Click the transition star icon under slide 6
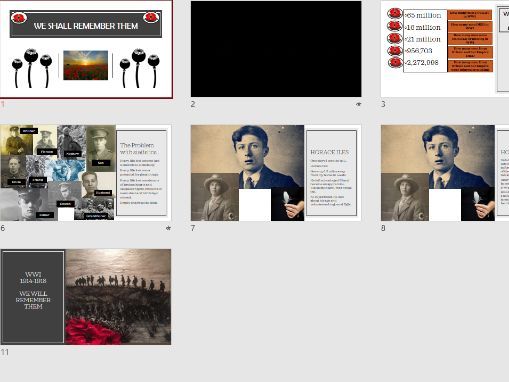 168,228
